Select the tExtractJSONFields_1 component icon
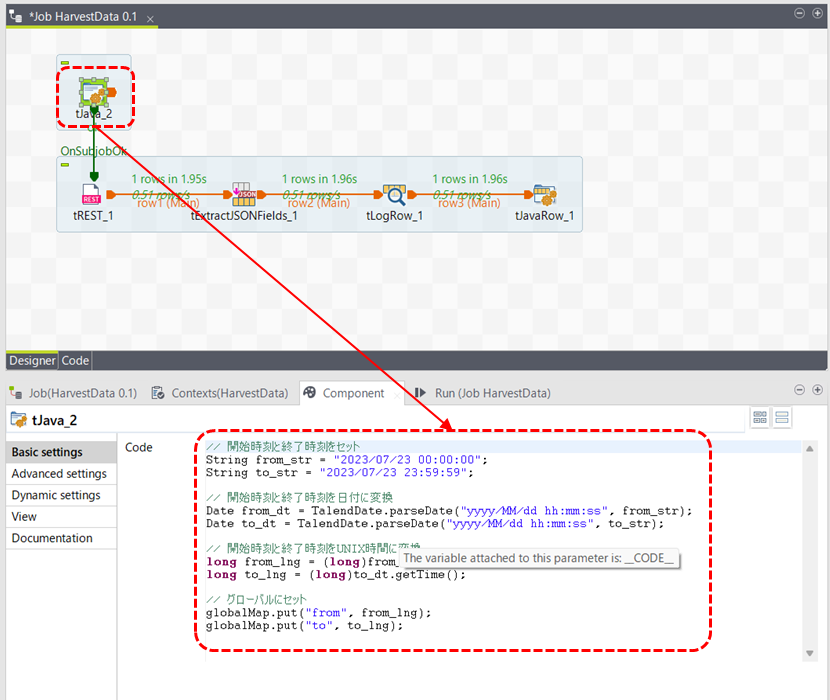Screen dimensions: 830x700 coord(244,194)
